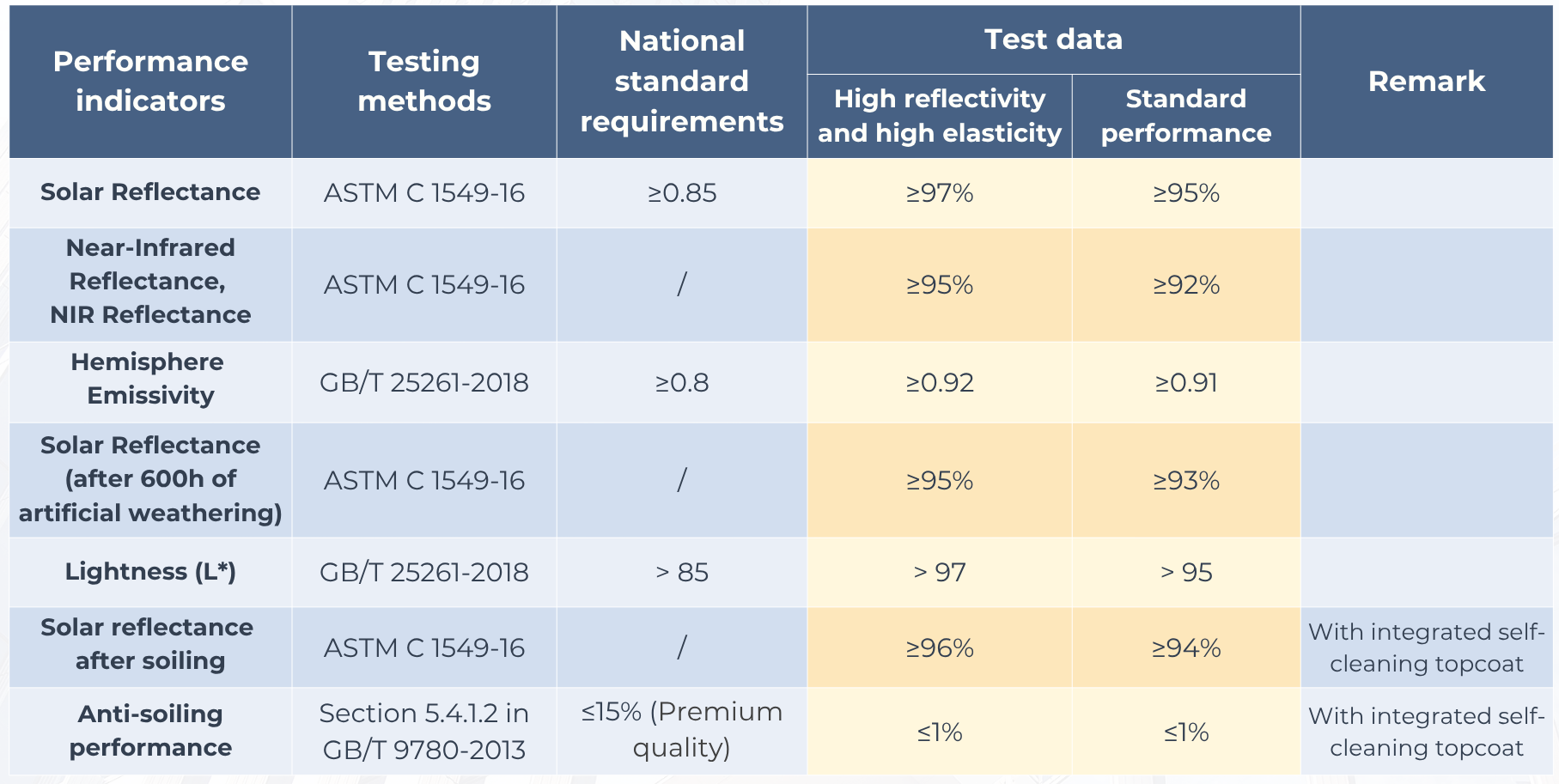Click the ≥93% artificial weathering cell
The image size is (1559, 784).
point(1186,481)
